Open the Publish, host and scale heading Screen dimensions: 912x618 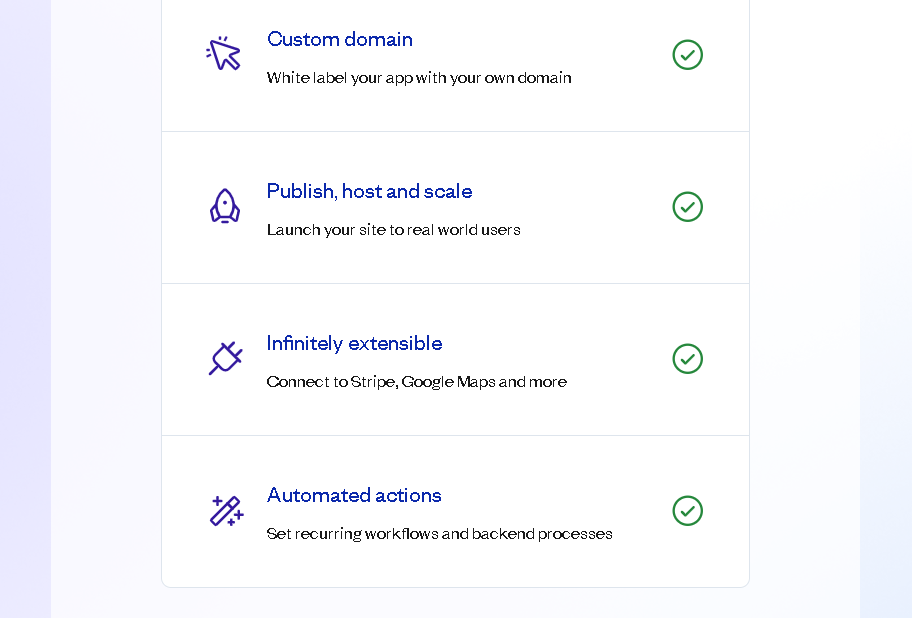point(369,191)
